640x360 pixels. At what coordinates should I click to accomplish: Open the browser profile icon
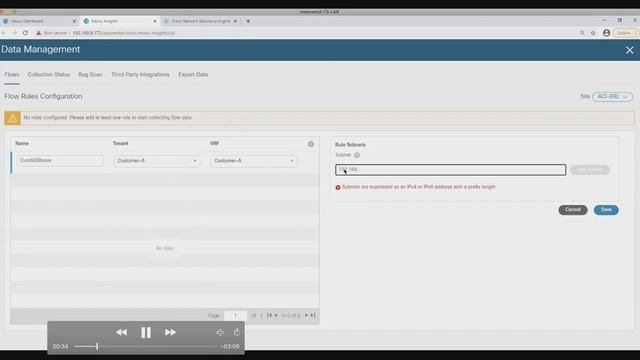(x=607, y=33)
